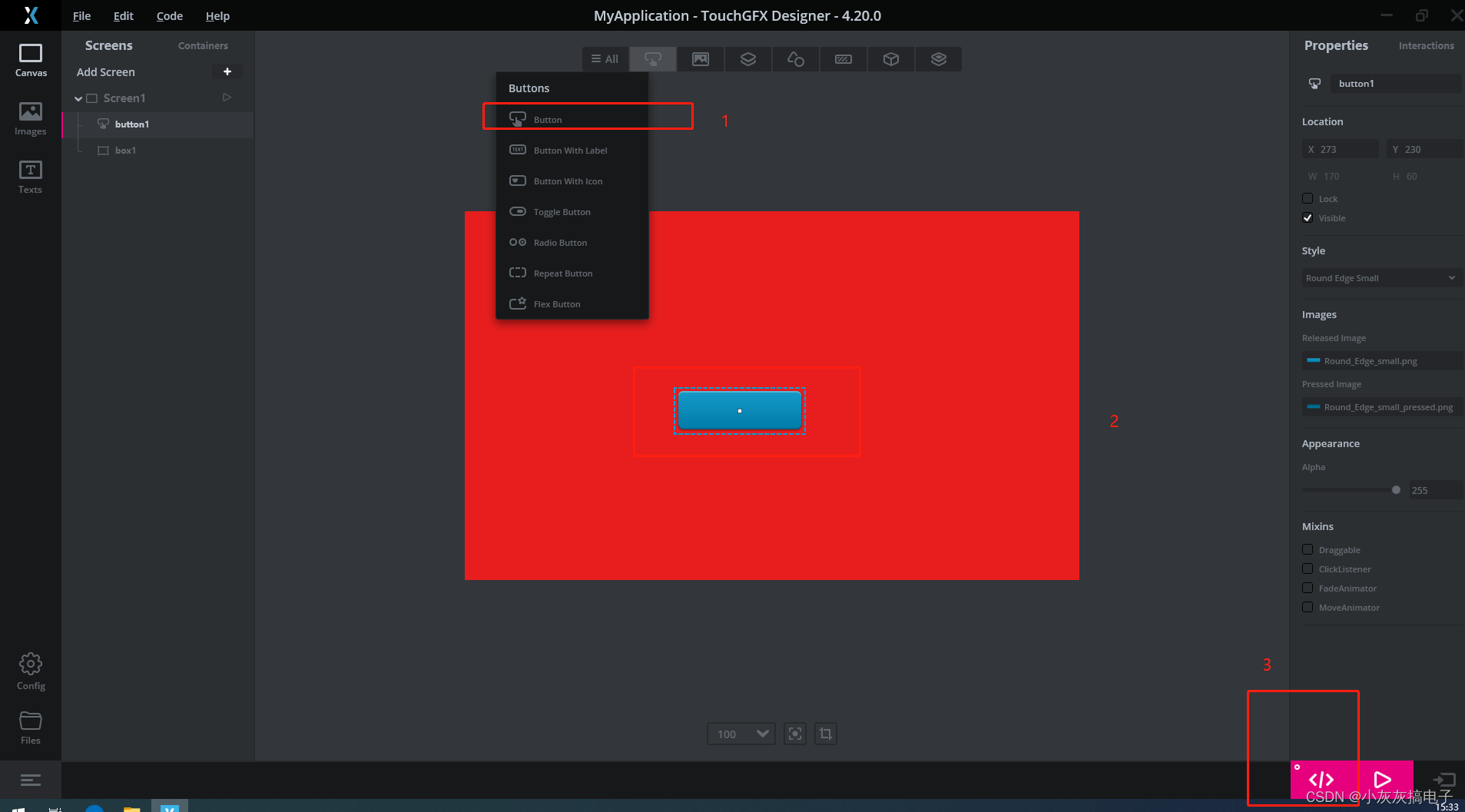Enable the MoveAnimator mixin

point(1308,607)
